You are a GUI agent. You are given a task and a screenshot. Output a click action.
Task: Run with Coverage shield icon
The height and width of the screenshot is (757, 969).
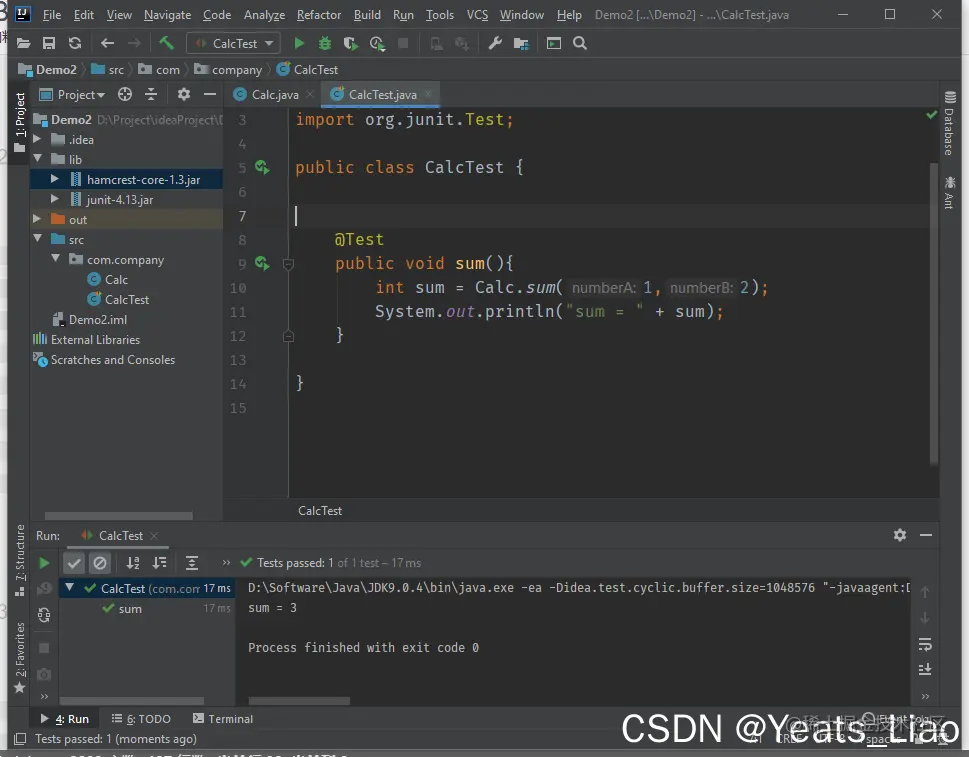[350, 43]
